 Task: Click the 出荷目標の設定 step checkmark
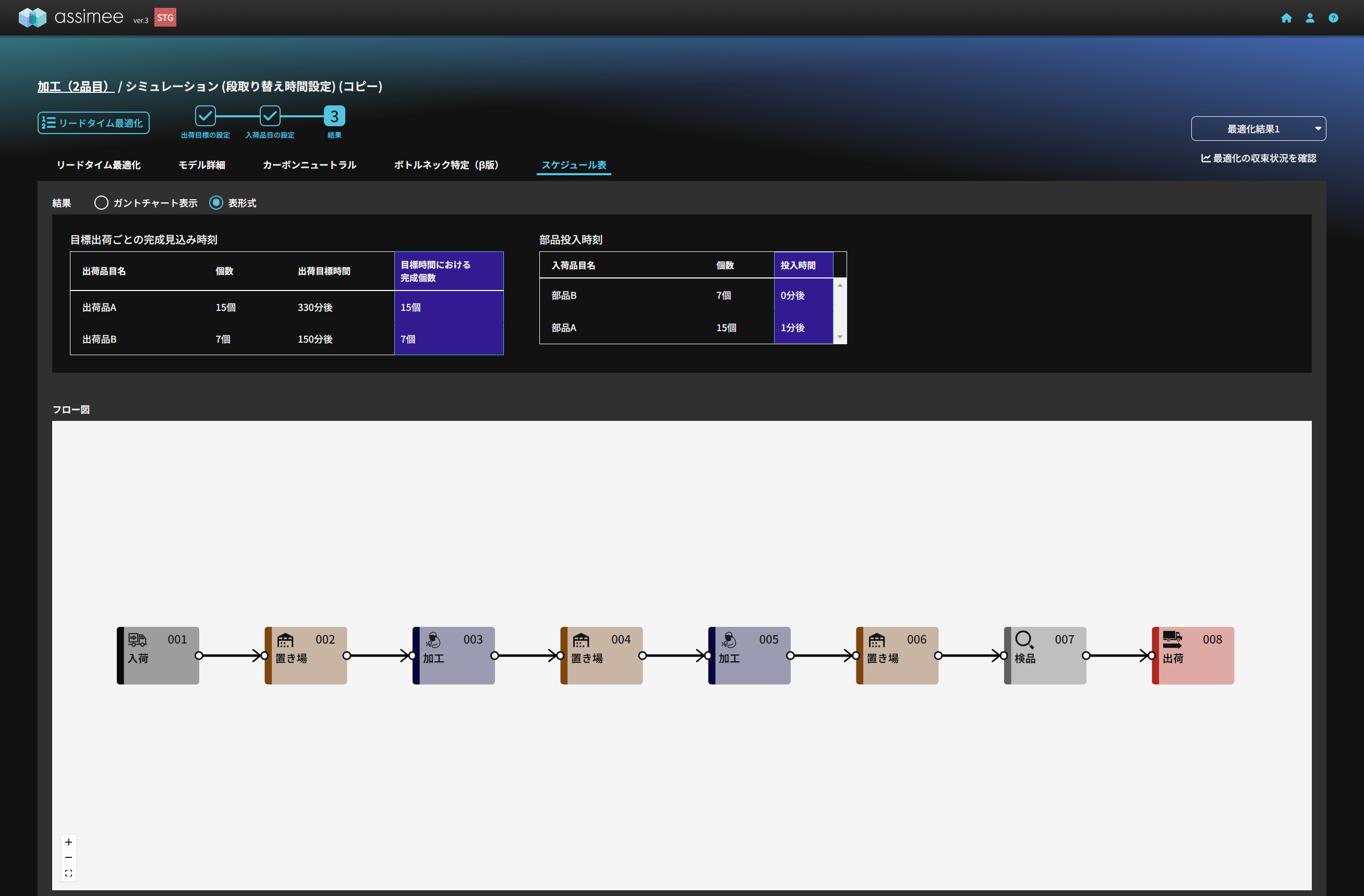[205, 116]
